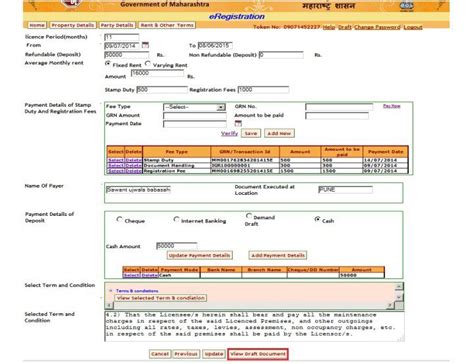
Task: Click the monthly rent Amount field
Action: (157, 74)
